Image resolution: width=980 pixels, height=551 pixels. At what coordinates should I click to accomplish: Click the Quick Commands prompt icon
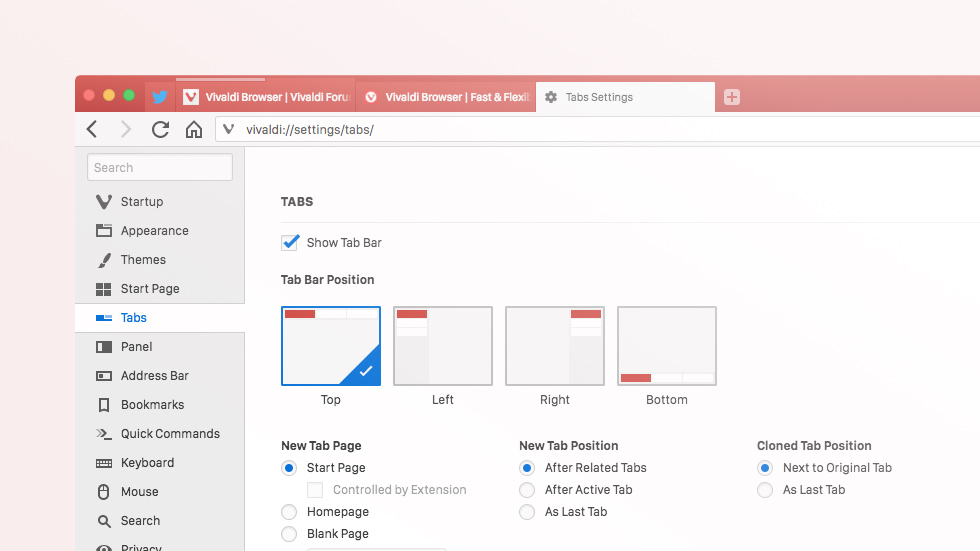point(104,434)
